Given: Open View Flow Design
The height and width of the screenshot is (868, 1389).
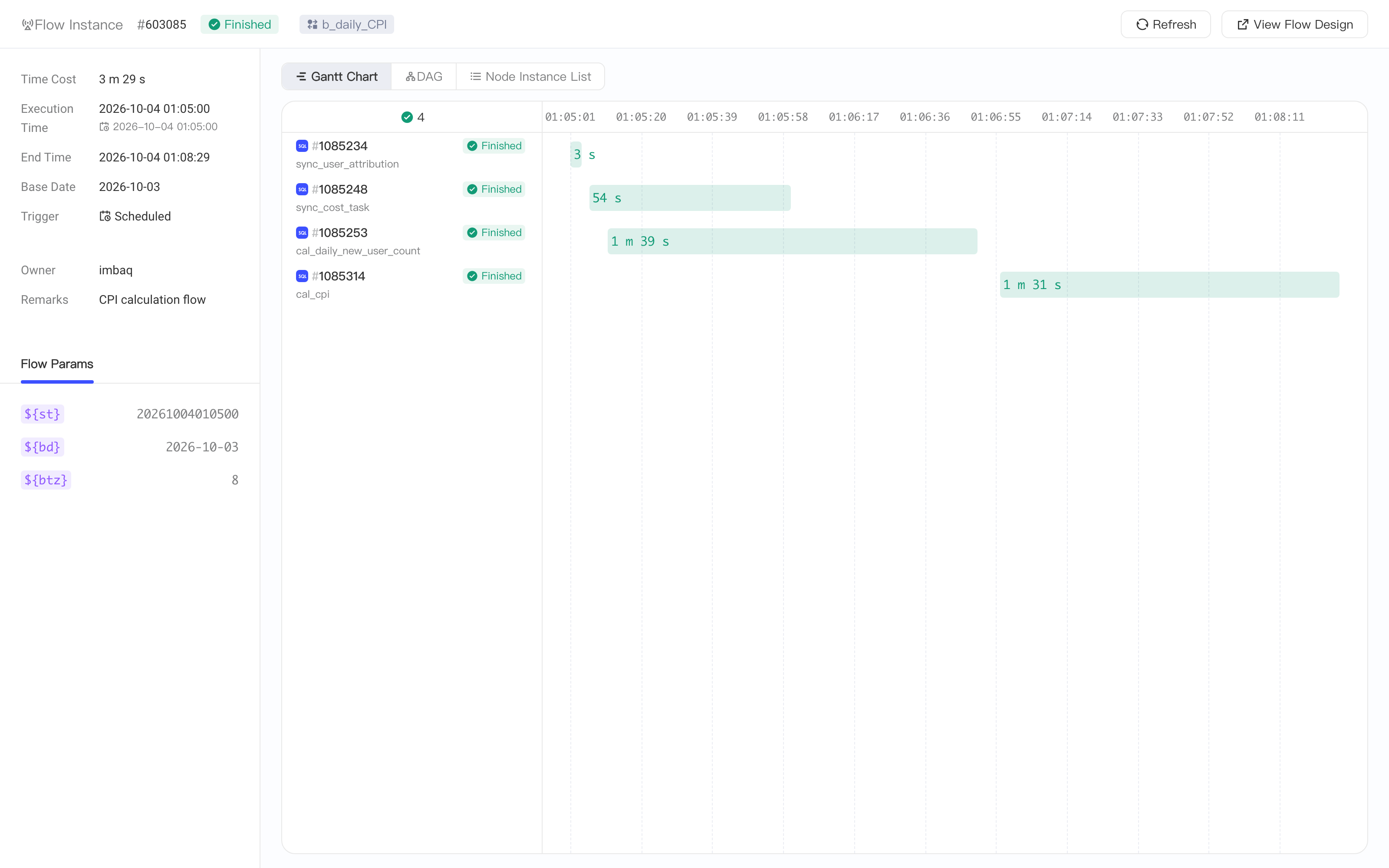Looking at the screenshot, I should pos(1294,25).
